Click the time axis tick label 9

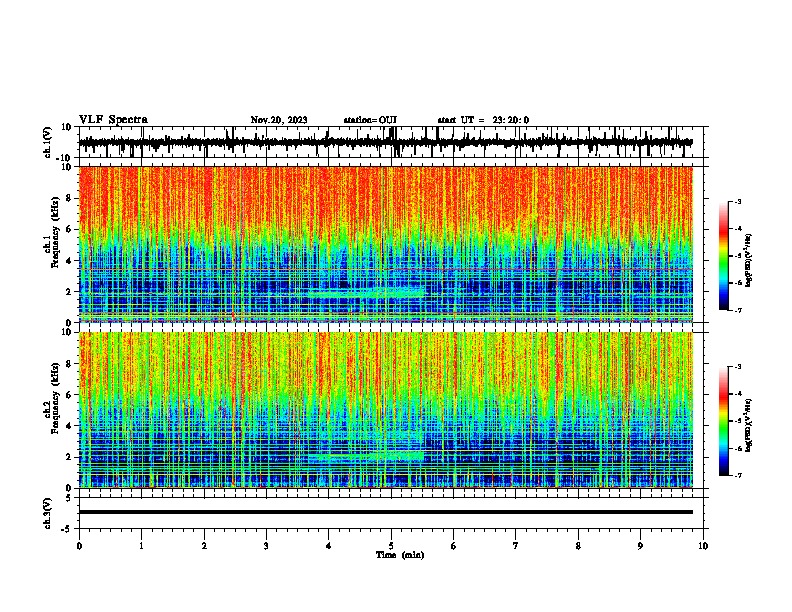[x=640, y=546]
